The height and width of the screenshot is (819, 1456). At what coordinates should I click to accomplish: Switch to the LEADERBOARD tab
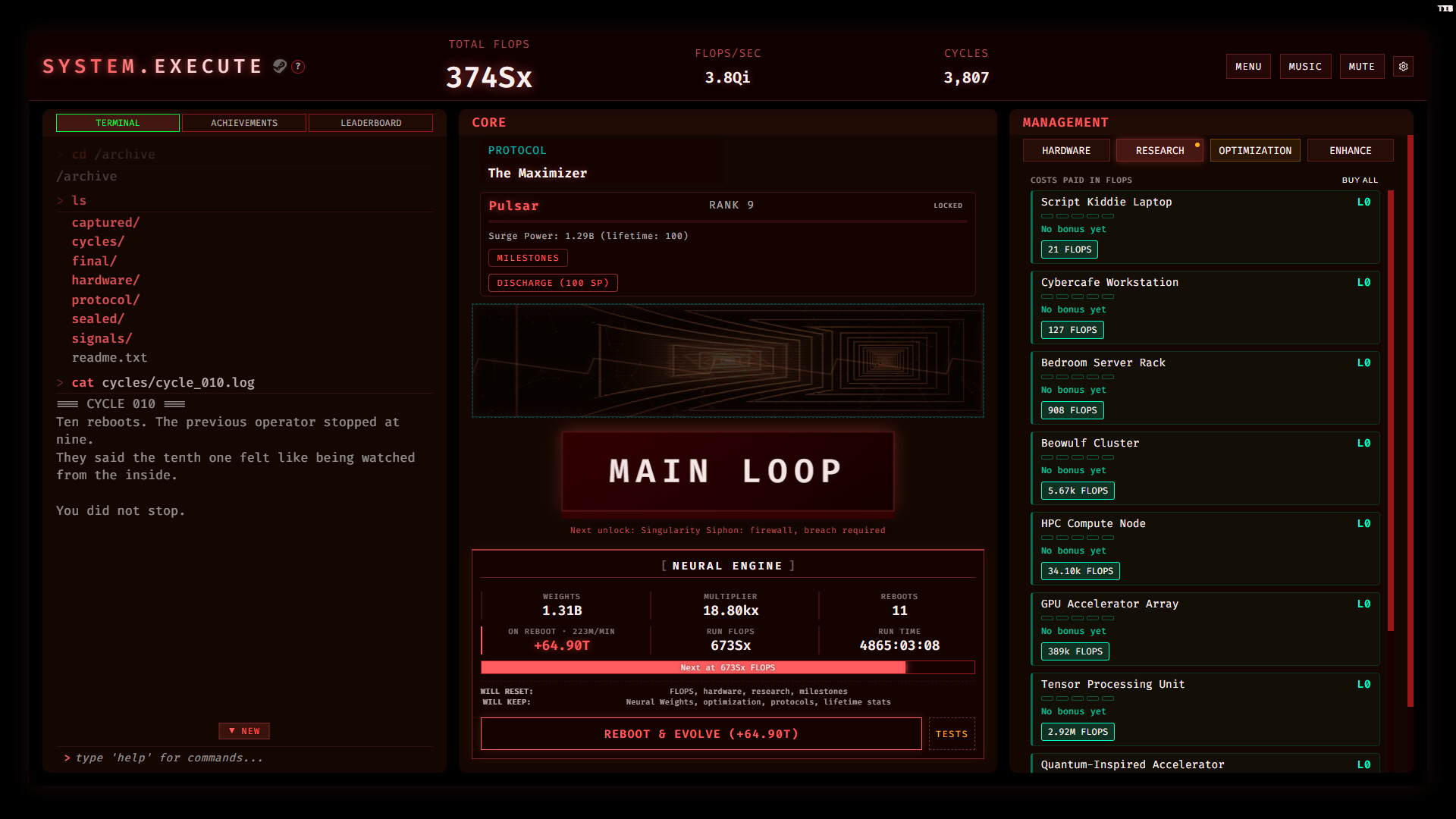click(371, 123)
